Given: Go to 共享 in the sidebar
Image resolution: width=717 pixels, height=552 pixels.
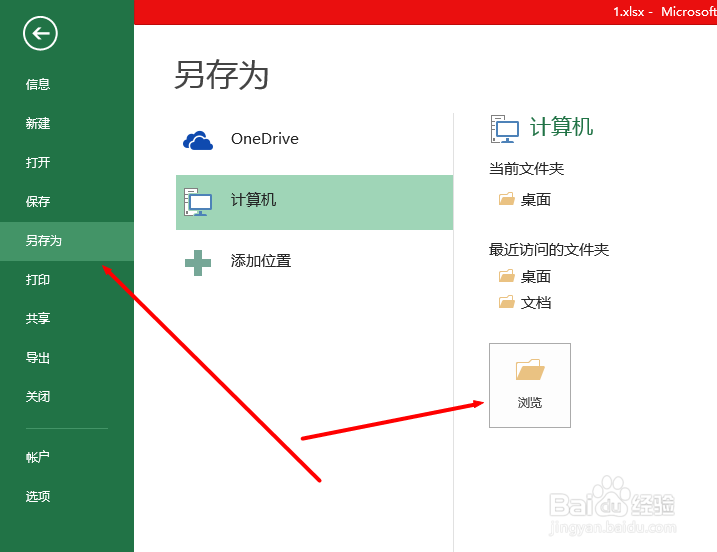Looking at the screenshot, I should [38, 318].
